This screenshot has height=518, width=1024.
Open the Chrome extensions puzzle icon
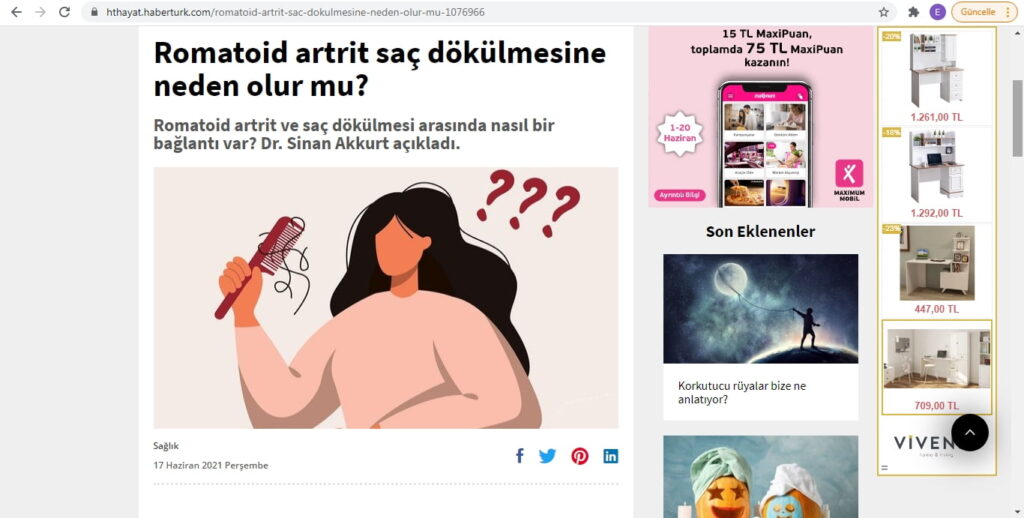(914, 12)
